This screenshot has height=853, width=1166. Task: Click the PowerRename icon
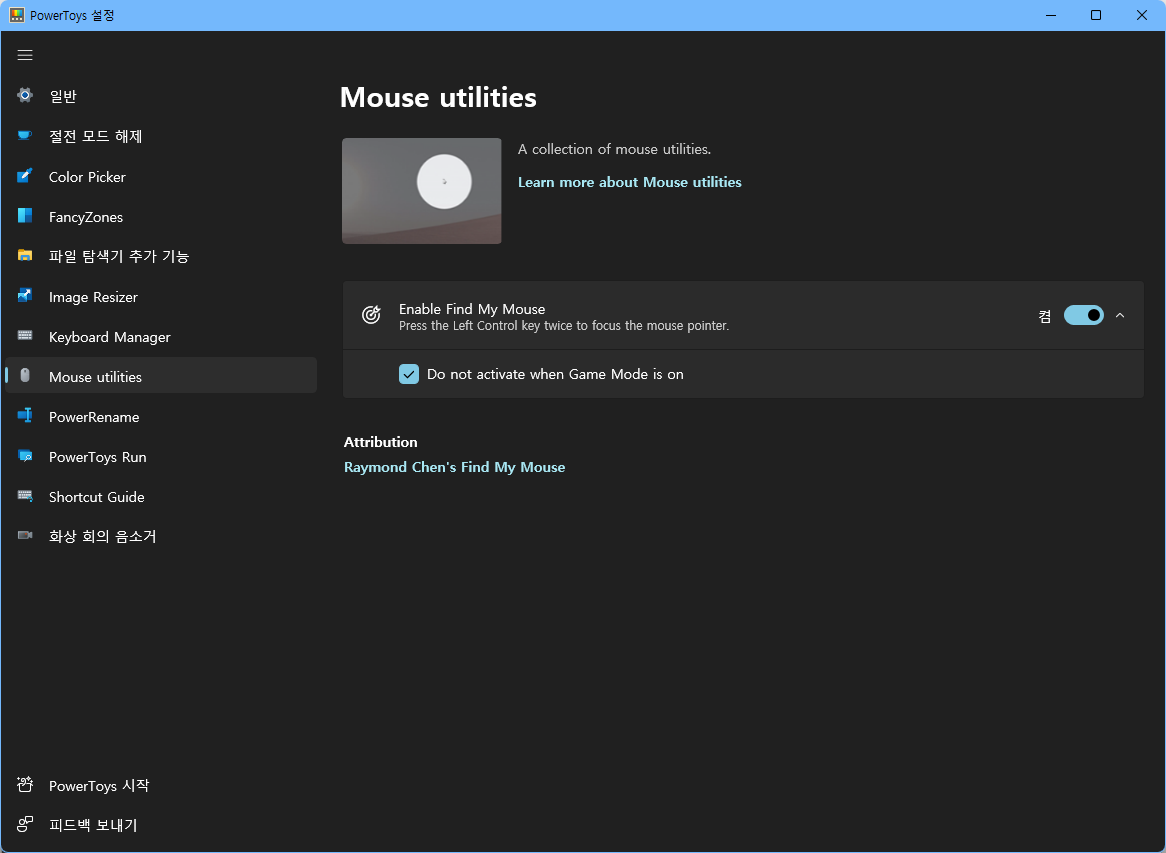click(x=25, y=416)
